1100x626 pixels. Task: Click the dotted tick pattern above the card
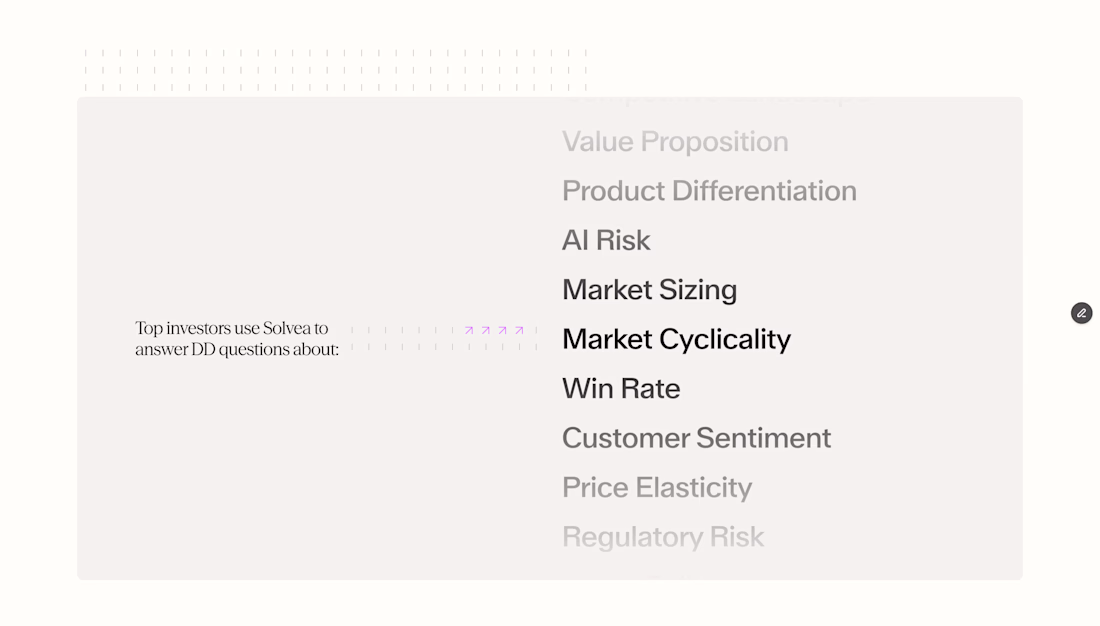[x=335, y=70]
